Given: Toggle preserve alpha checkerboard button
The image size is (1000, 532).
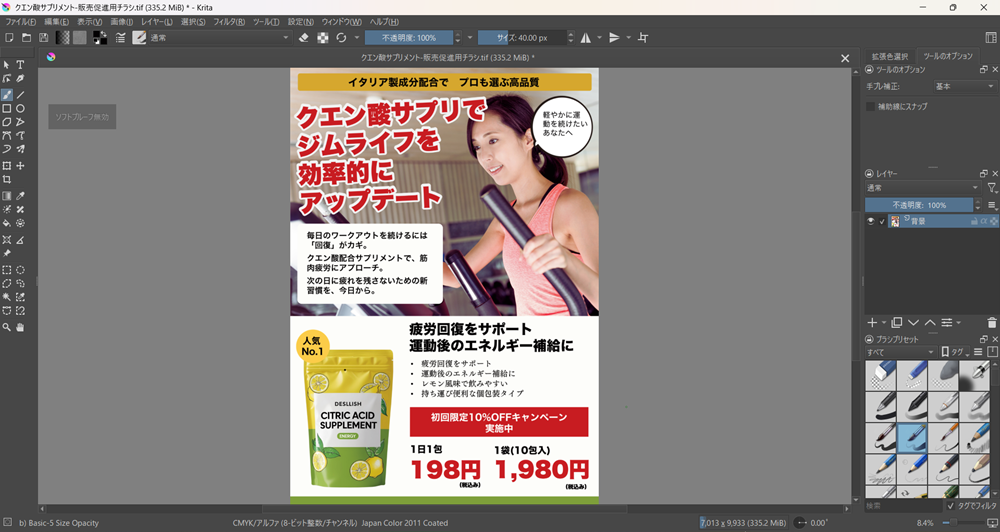Looking at the screenshot, I should 323,38.
